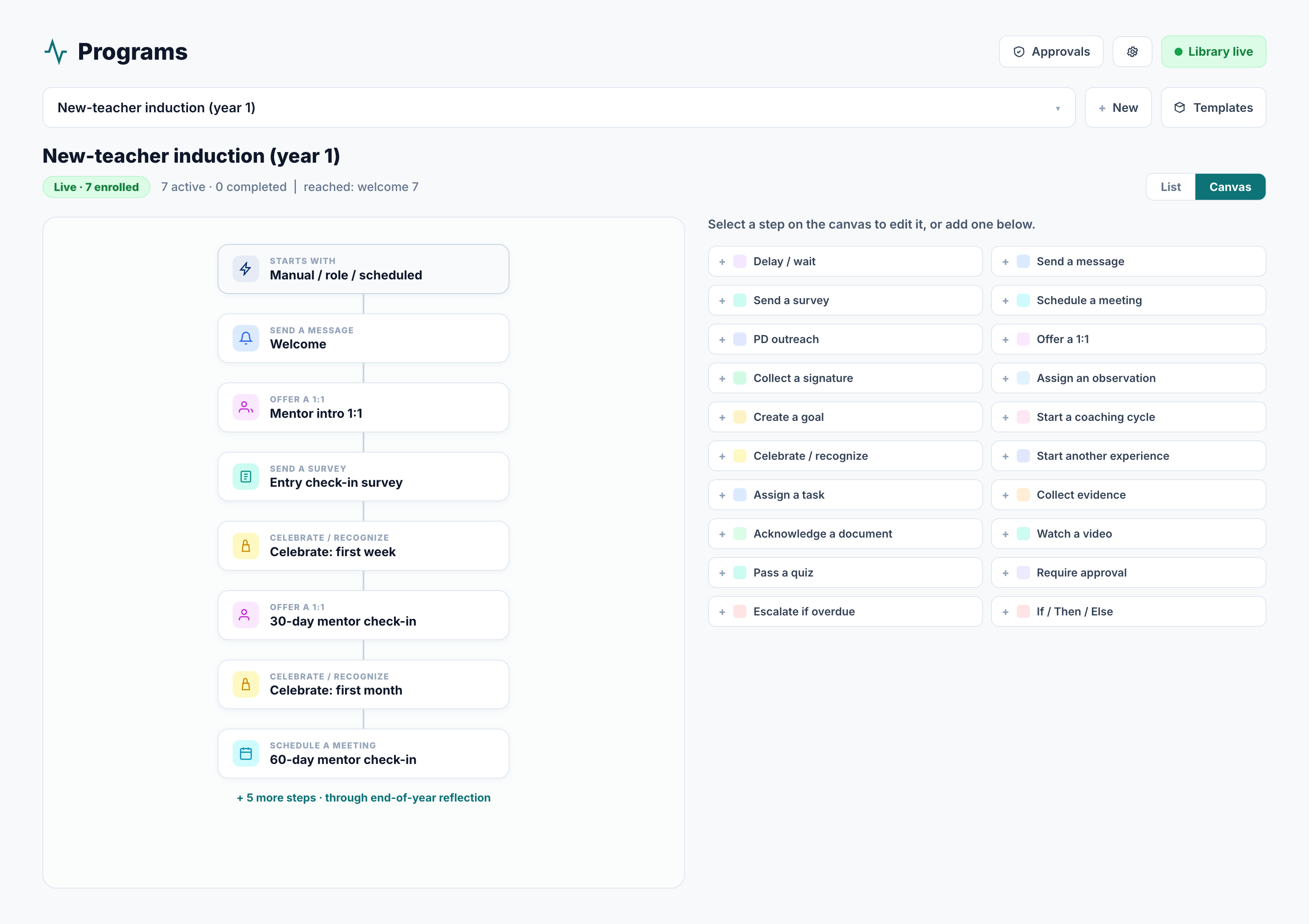Select the 60-day mentor check-in step card

tap(363, 753)
